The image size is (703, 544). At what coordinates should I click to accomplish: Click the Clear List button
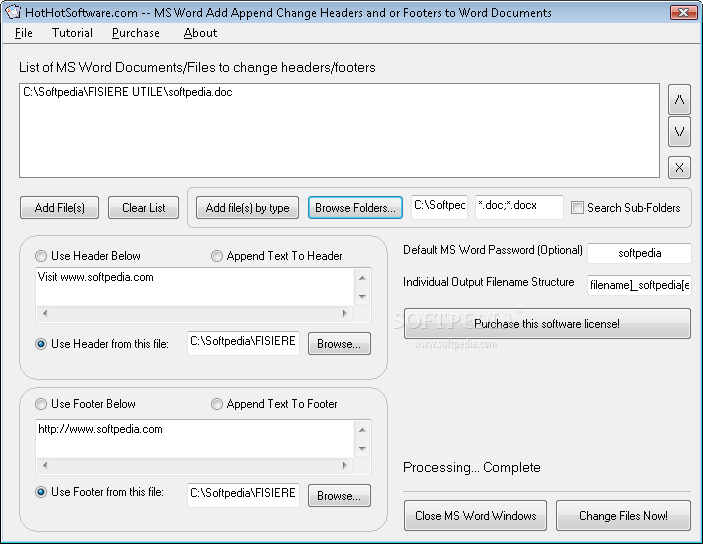click(143, 208)
